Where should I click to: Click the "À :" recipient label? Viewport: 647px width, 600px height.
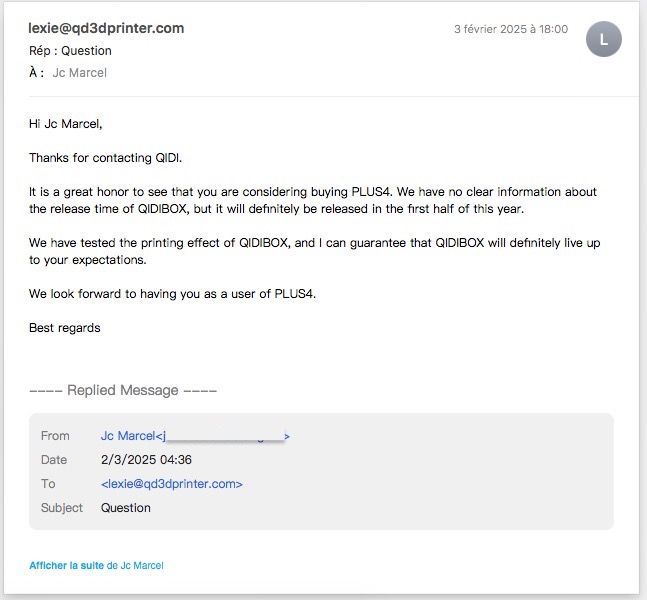pyautogui.click(x=36, y=73)
